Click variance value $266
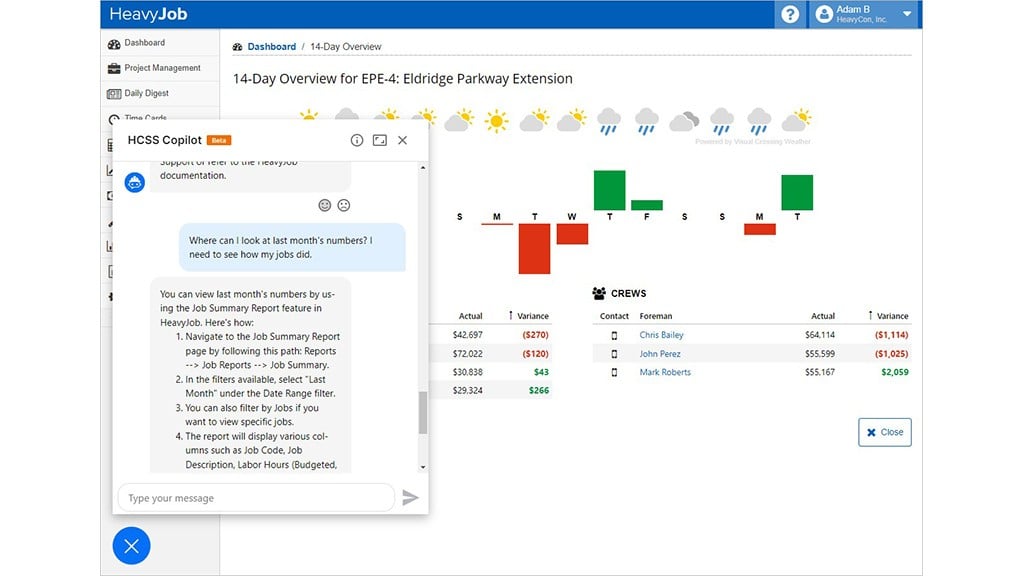 (539, 390)
